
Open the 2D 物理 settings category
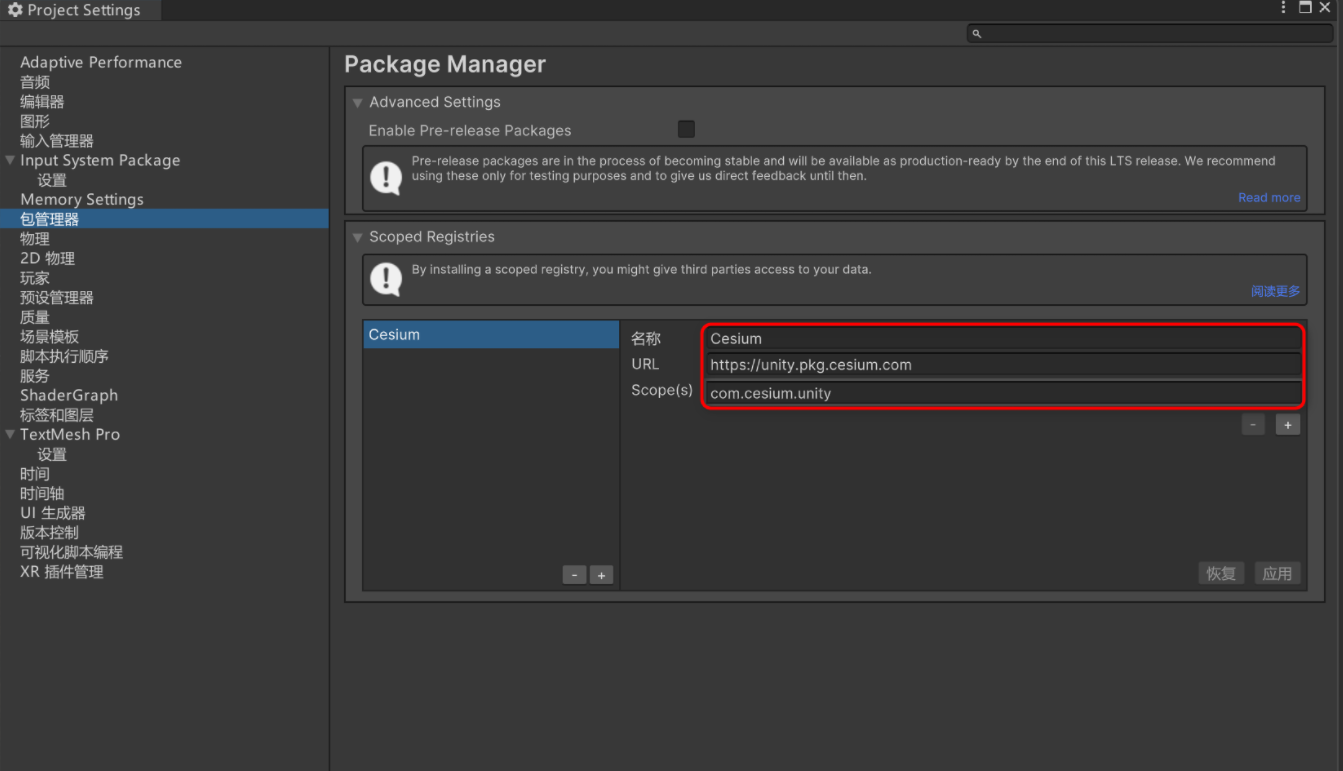(47, 258)
